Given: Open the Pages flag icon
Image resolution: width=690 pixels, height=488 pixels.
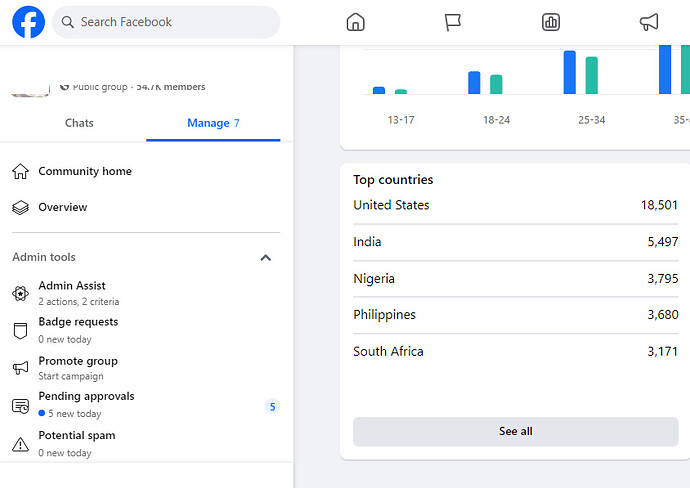Looking at the screenshot, I should click(452, 22).
